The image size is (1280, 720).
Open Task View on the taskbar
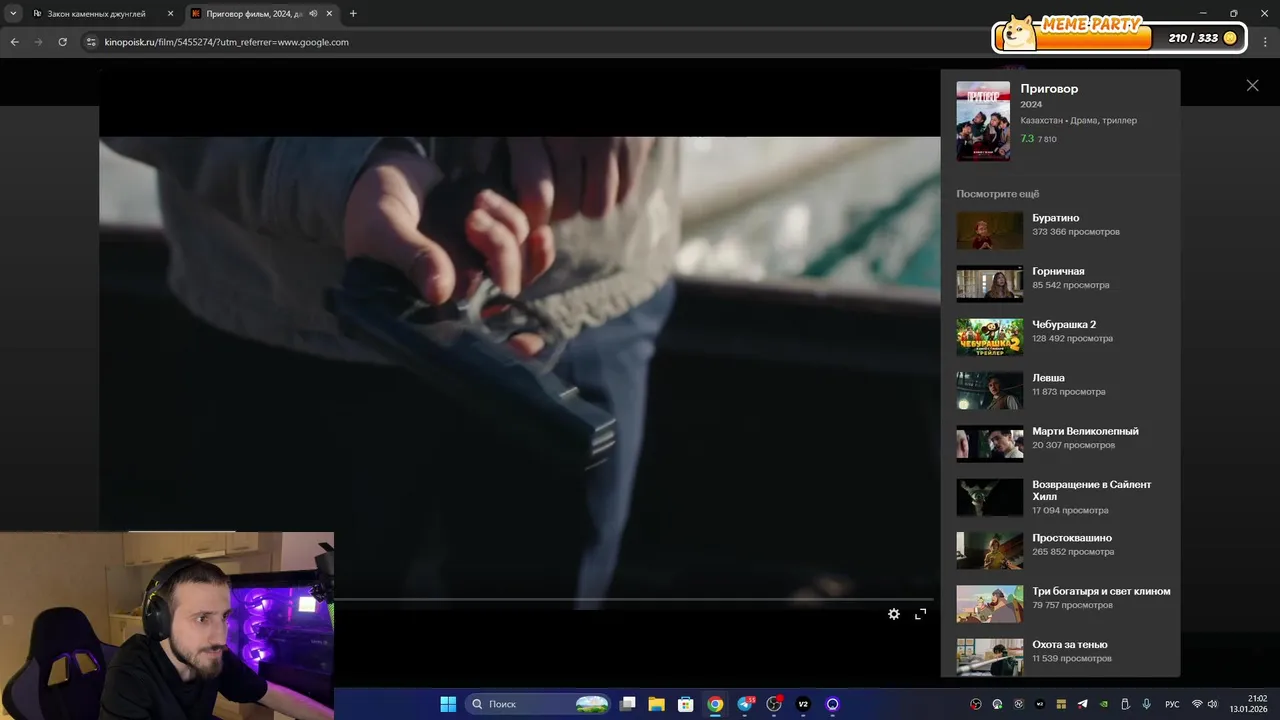[628, 704]
